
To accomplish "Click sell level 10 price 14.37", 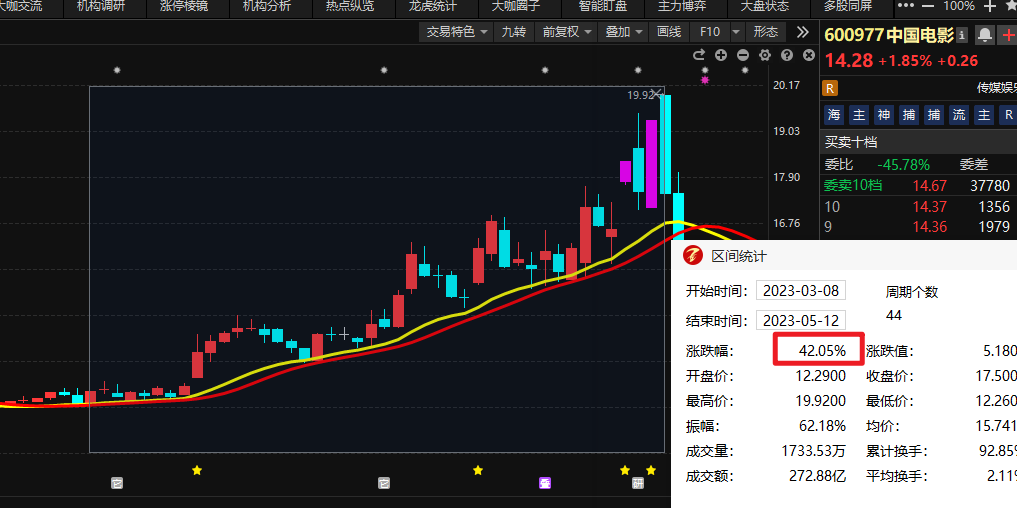I will pyautogui.click(x=929, y=206).
